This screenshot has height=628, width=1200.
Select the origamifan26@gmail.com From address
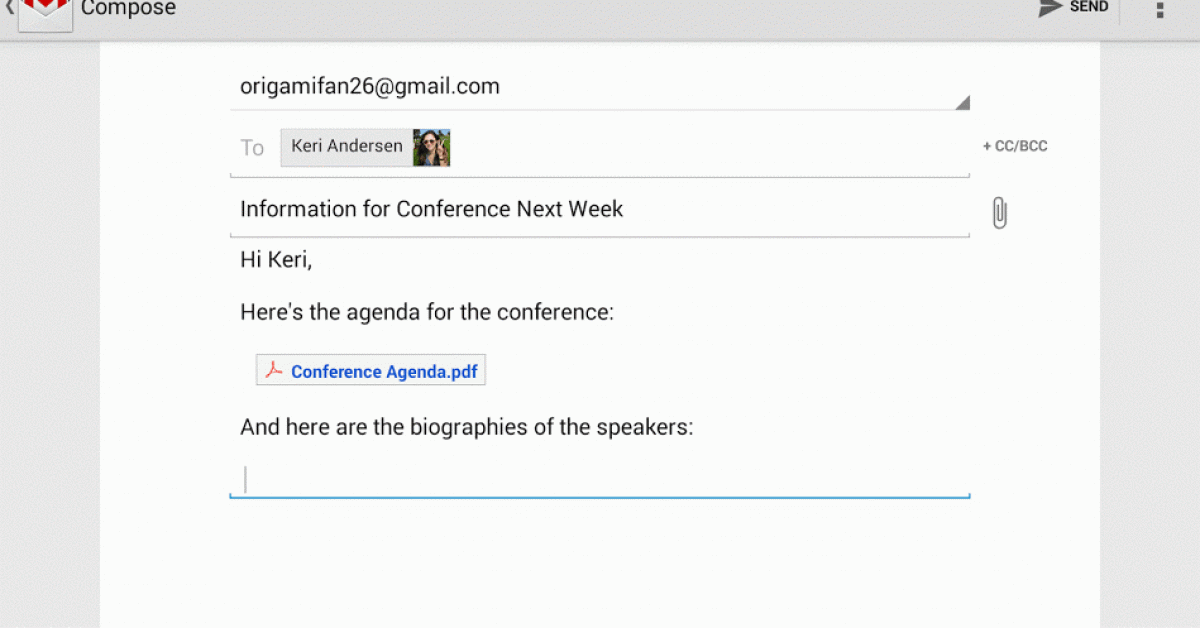click(x=370, y=86)
